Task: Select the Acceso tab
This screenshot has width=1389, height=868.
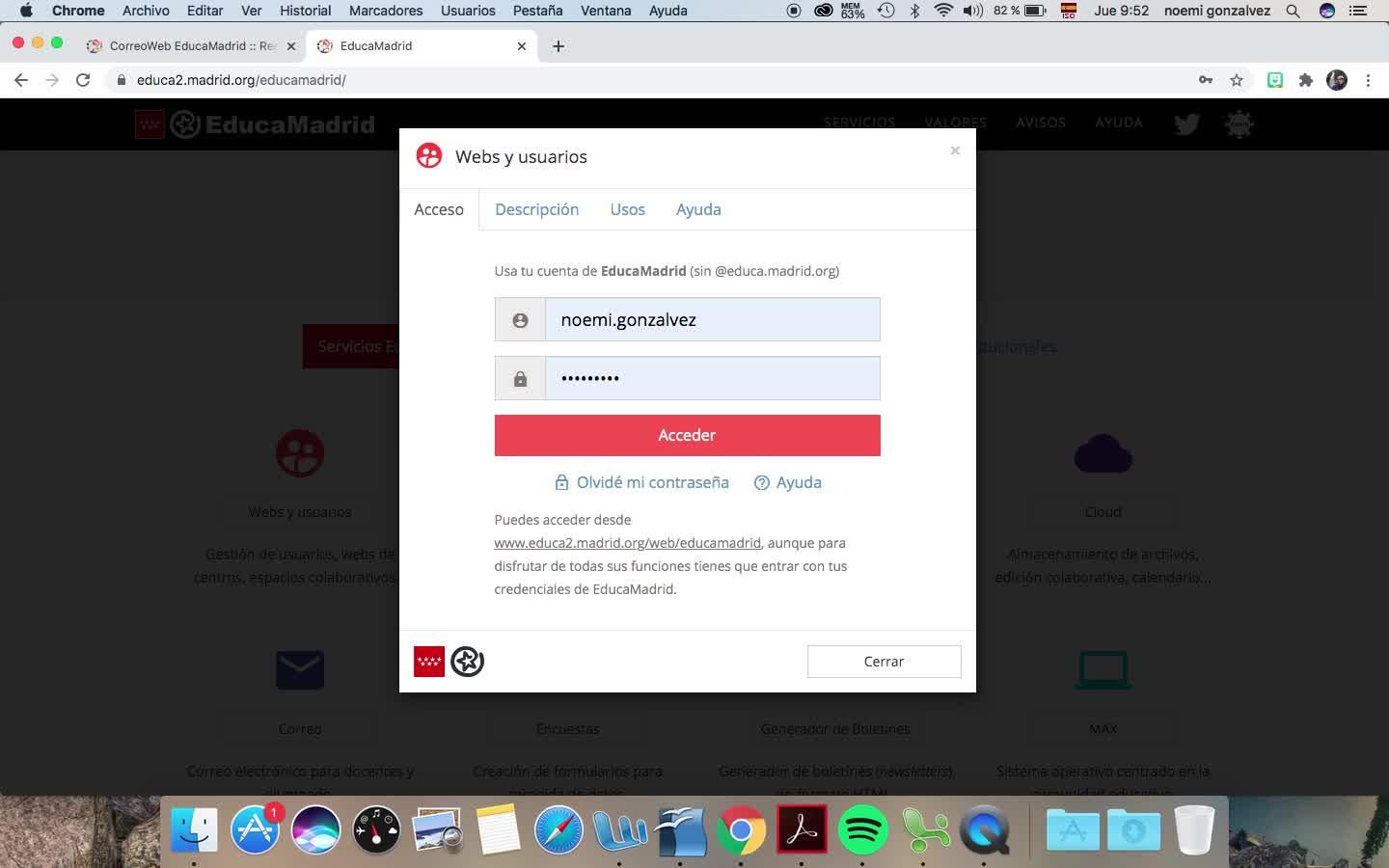Action: 439,209
